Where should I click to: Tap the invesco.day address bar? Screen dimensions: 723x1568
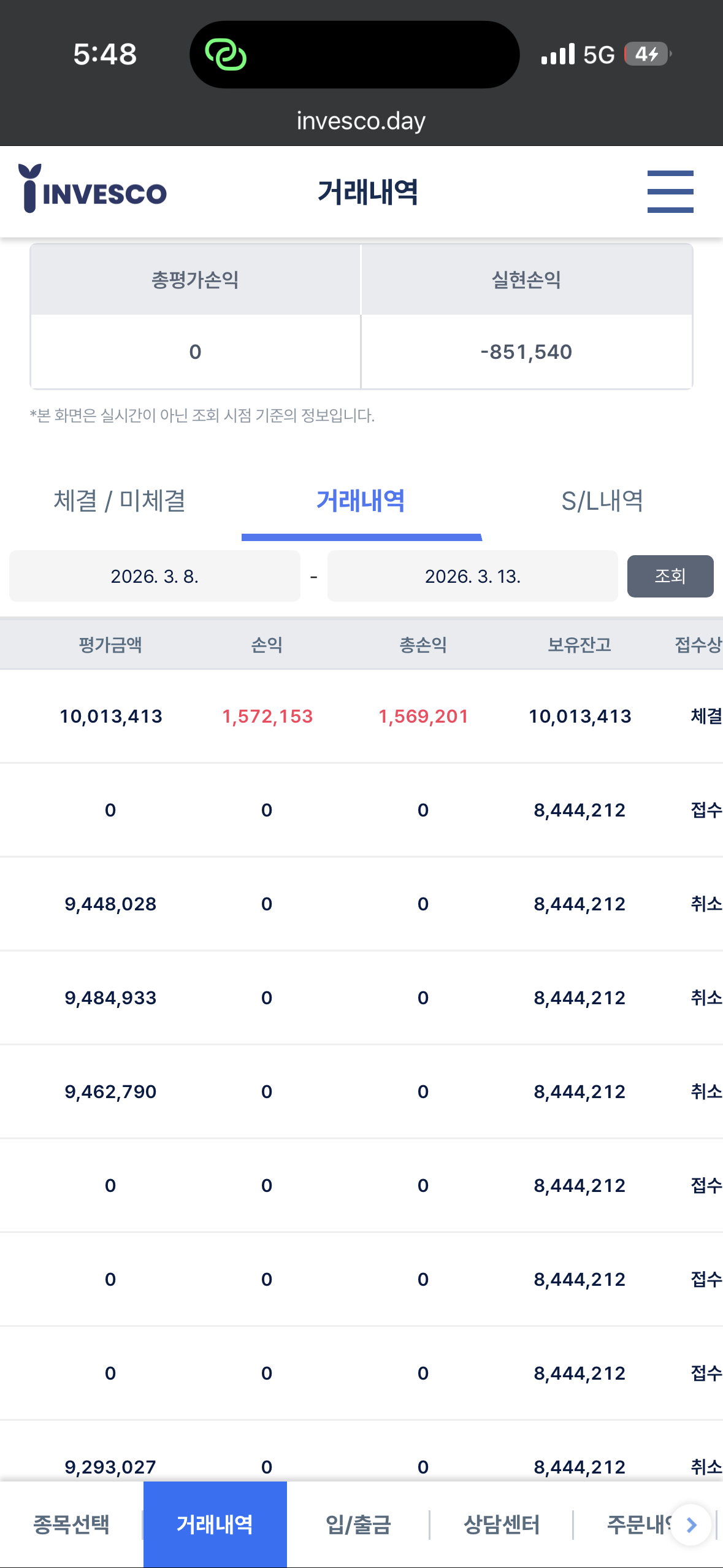pos(361,121)
